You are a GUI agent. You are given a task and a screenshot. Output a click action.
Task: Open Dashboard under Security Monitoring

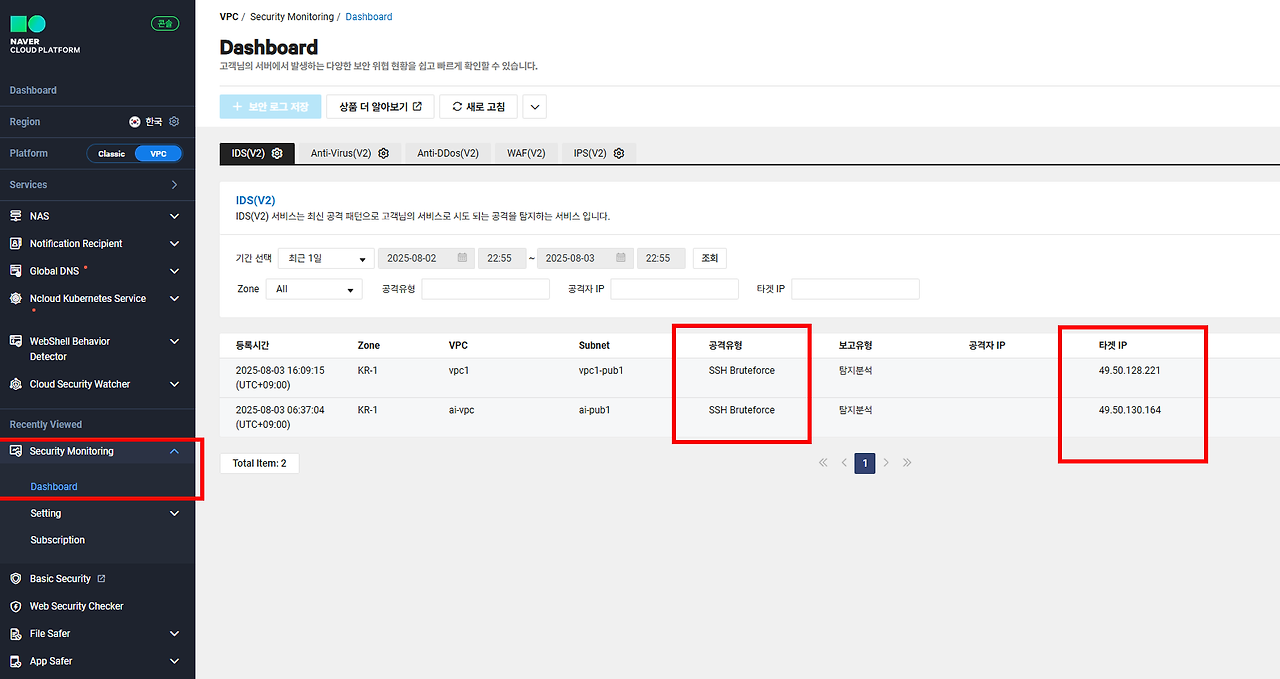[x=54, y=487]
